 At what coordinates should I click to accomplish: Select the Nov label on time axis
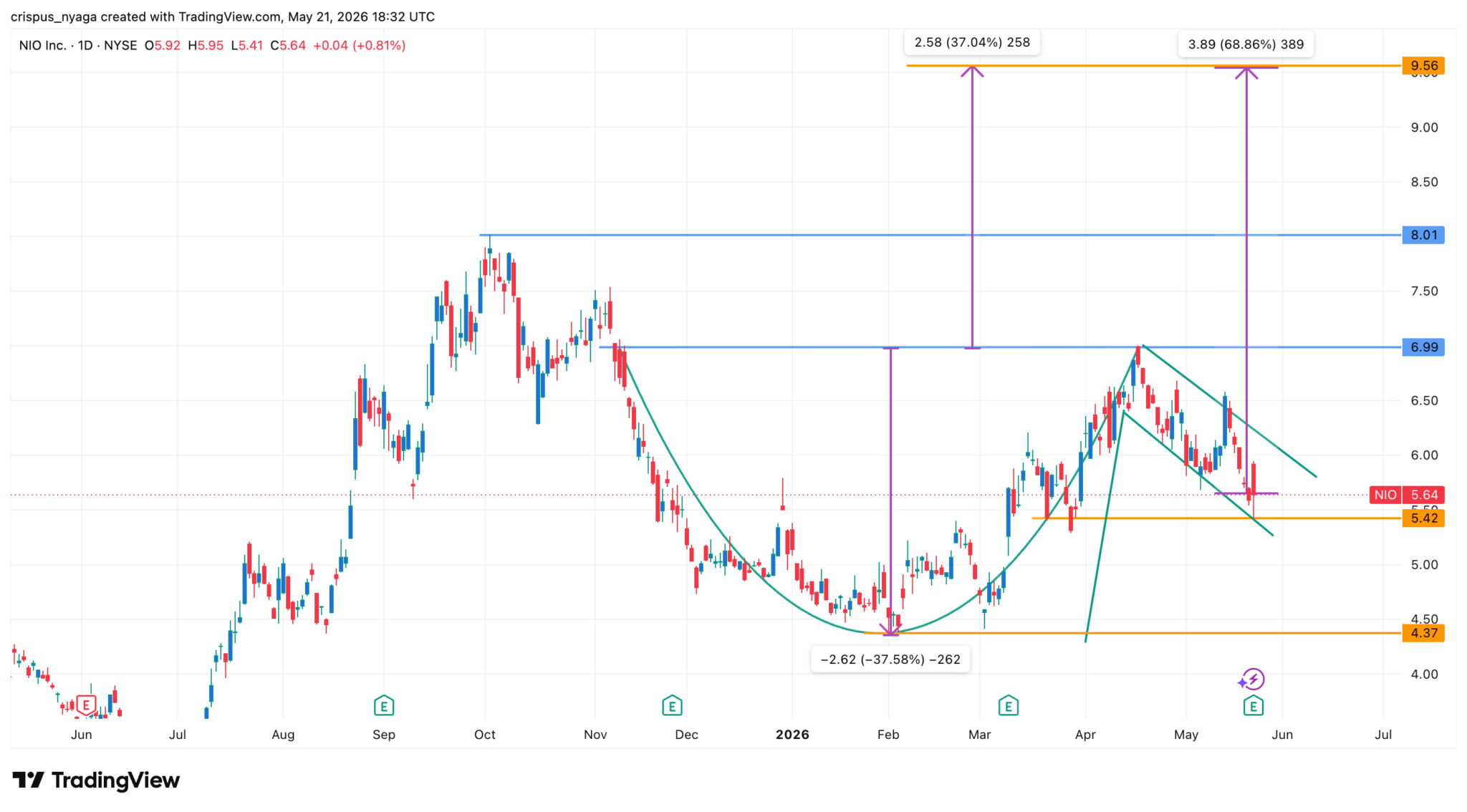click(595, 735)
